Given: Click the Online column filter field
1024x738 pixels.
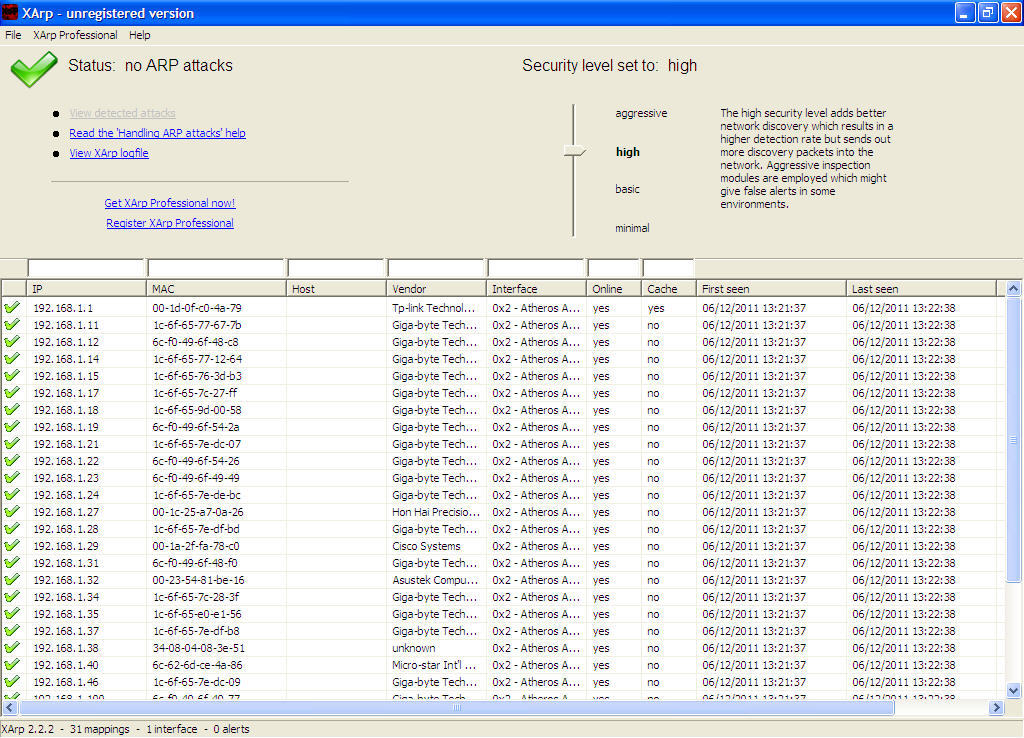Looking at the screenshot, I should coord(613,268).
